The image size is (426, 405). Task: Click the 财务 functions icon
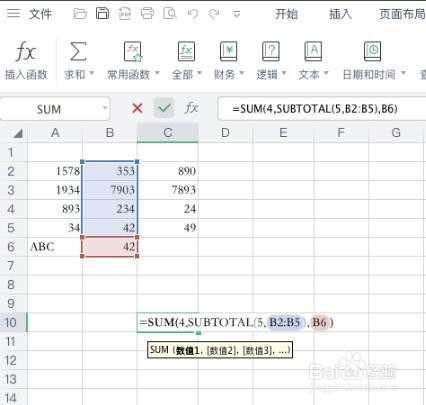click(229, 51)
